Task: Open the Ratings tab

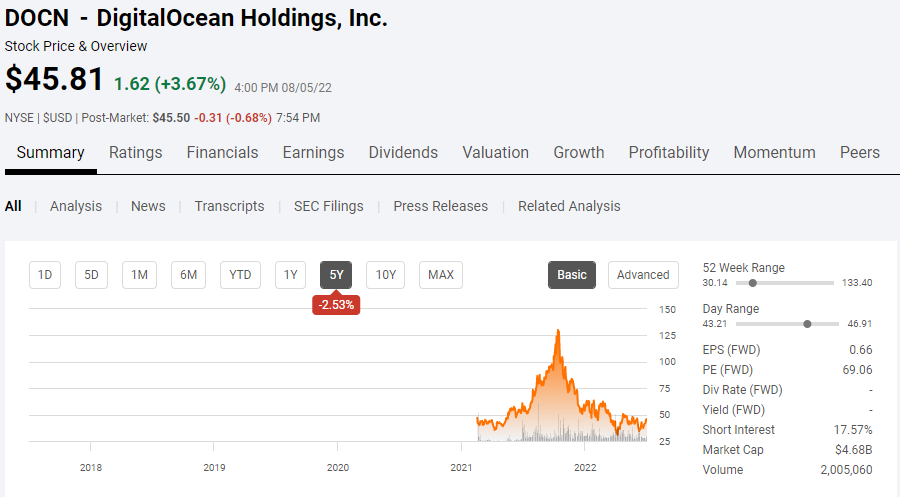Action: tap(135, 153)
